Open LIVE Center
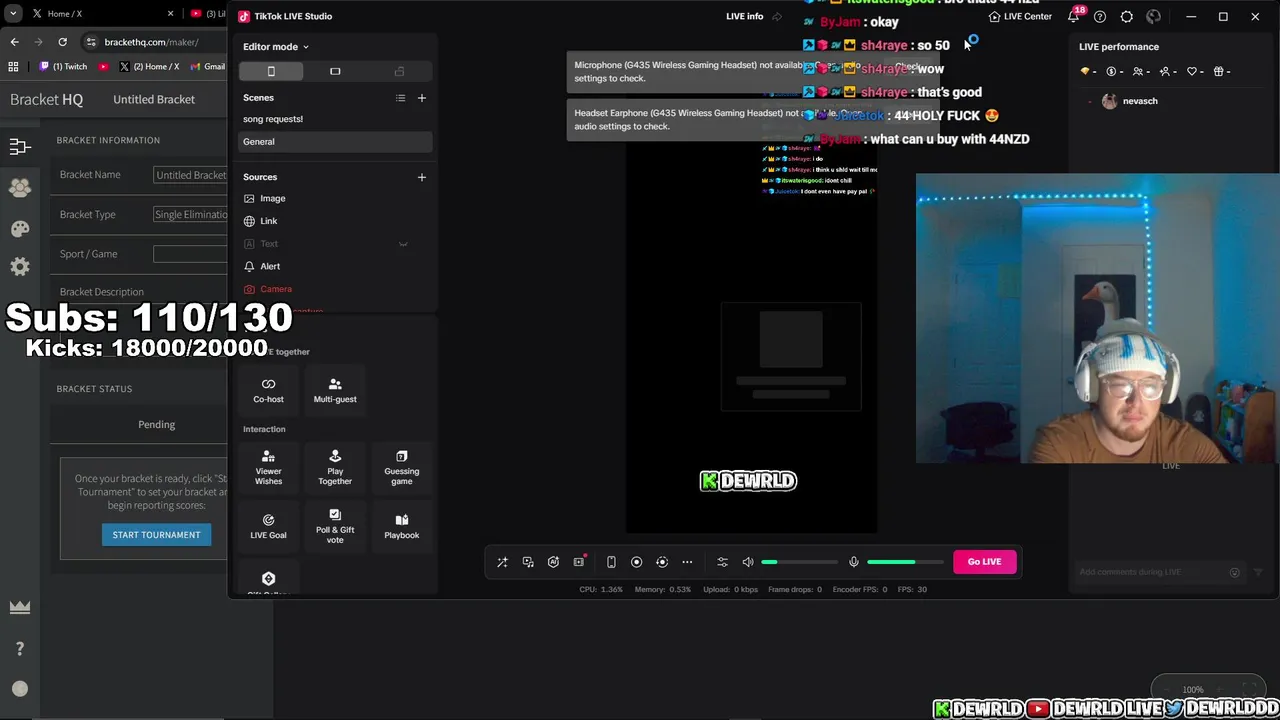The width and height of the screenshot is (1280, 720). pyautogui.click(x=1020, y=17)
